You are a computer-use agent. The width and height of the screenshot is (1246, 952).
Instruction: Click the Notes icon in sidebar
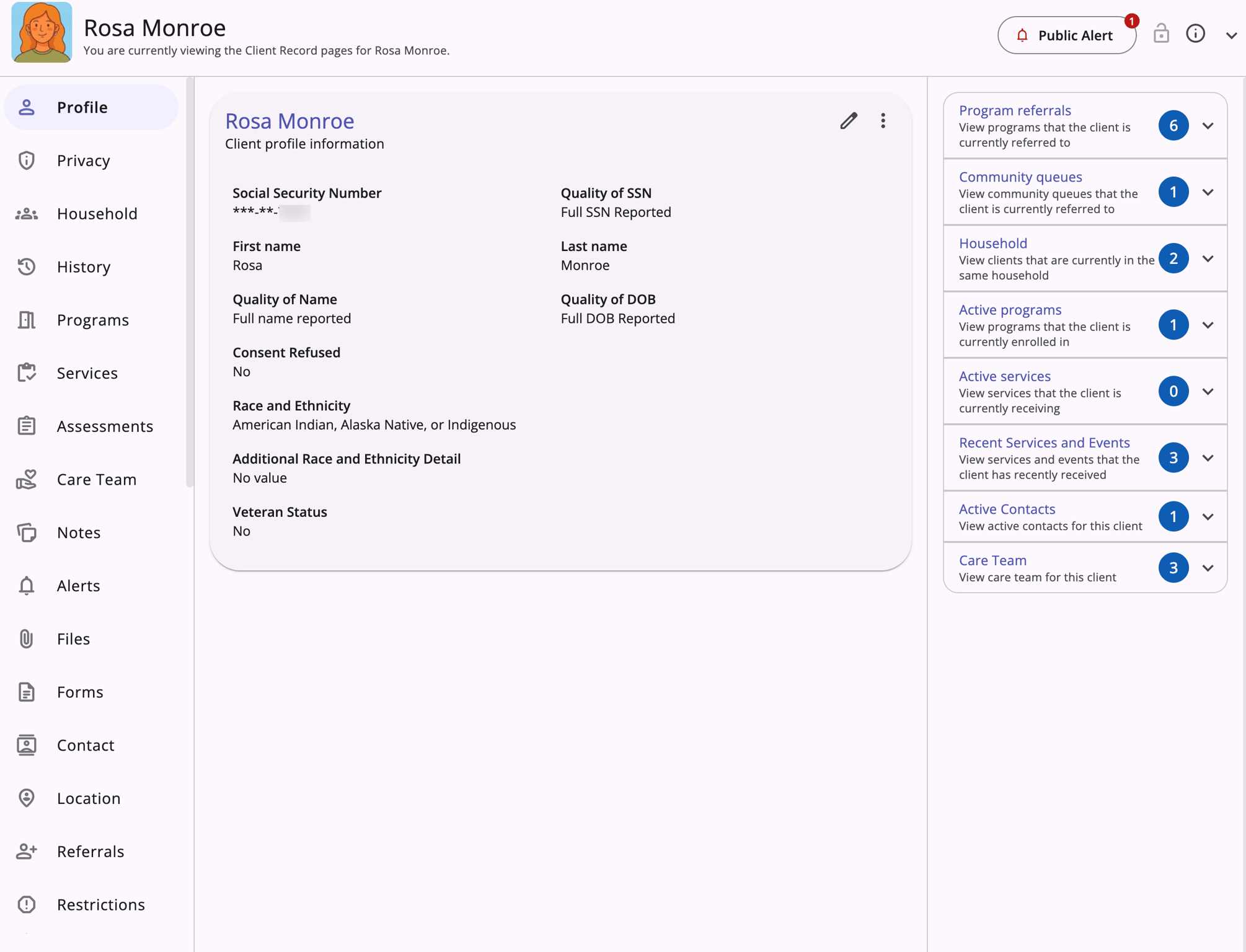pos(27,532)
